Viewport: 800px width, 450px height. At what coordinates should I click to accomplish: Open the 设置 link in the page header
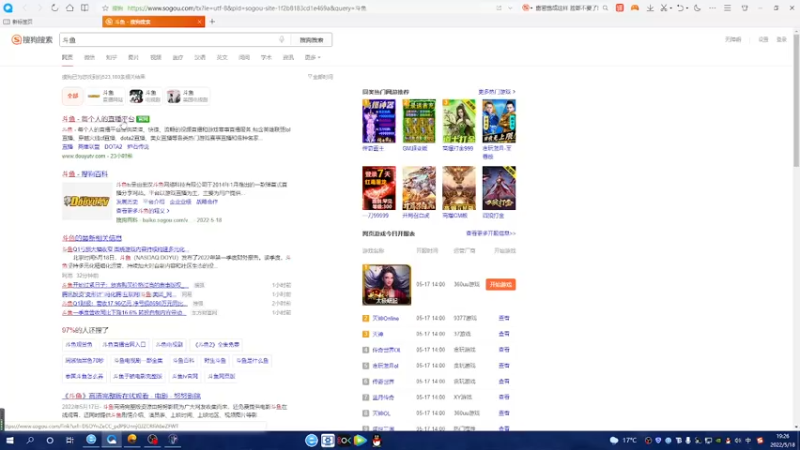click(x=763, y=40)
